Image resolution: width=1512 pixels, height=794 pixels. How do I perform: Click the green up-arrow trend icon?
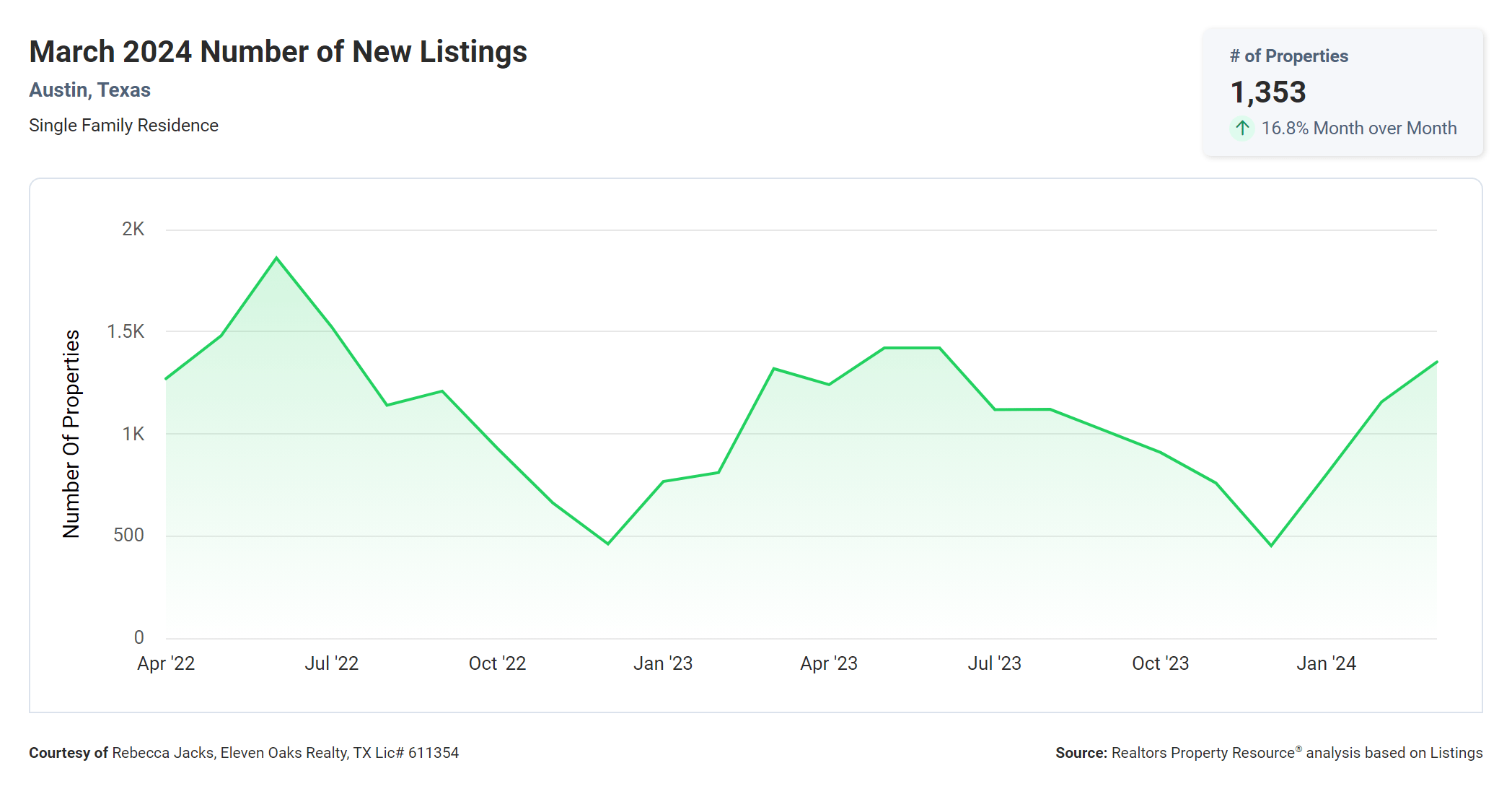tap(1241, 128)
